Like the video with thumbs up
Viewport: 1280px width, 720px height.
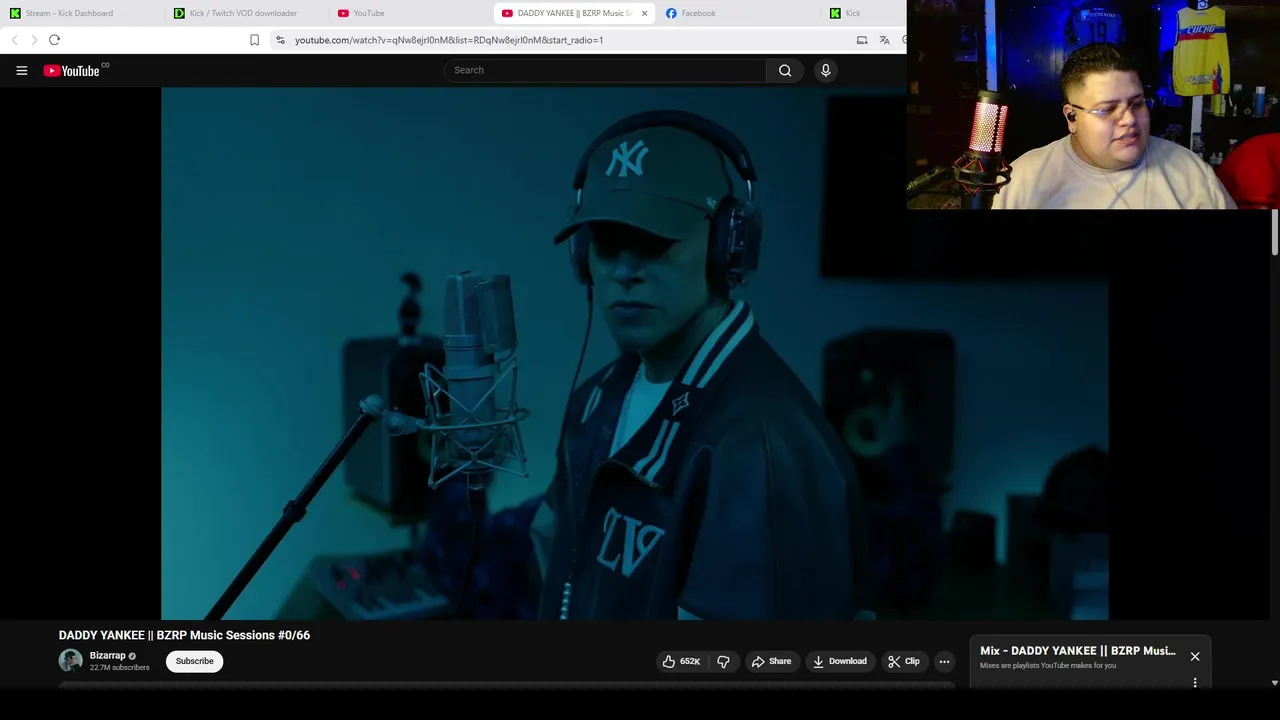(680, 661)
